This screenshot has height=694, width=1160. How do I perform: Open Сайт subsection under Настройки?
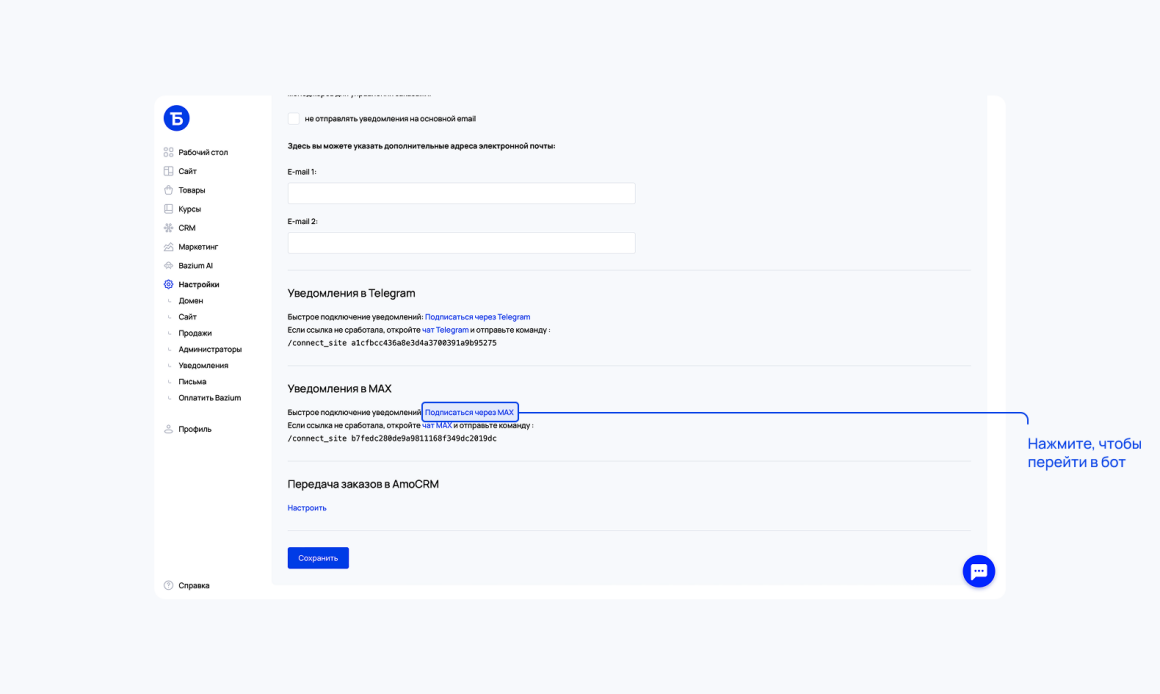pos(187,317)
